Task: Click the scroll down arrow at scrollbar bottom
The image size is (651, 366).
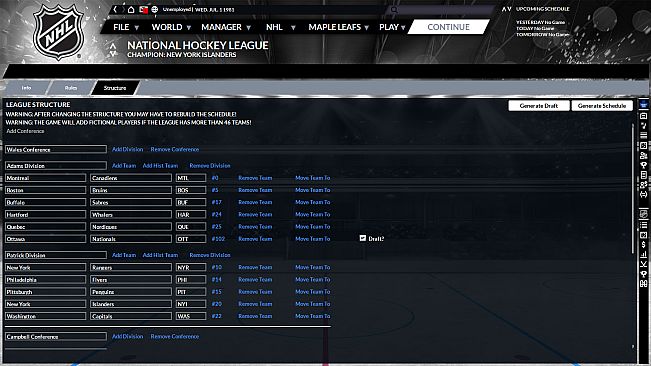Action: (x=633, y=346)
